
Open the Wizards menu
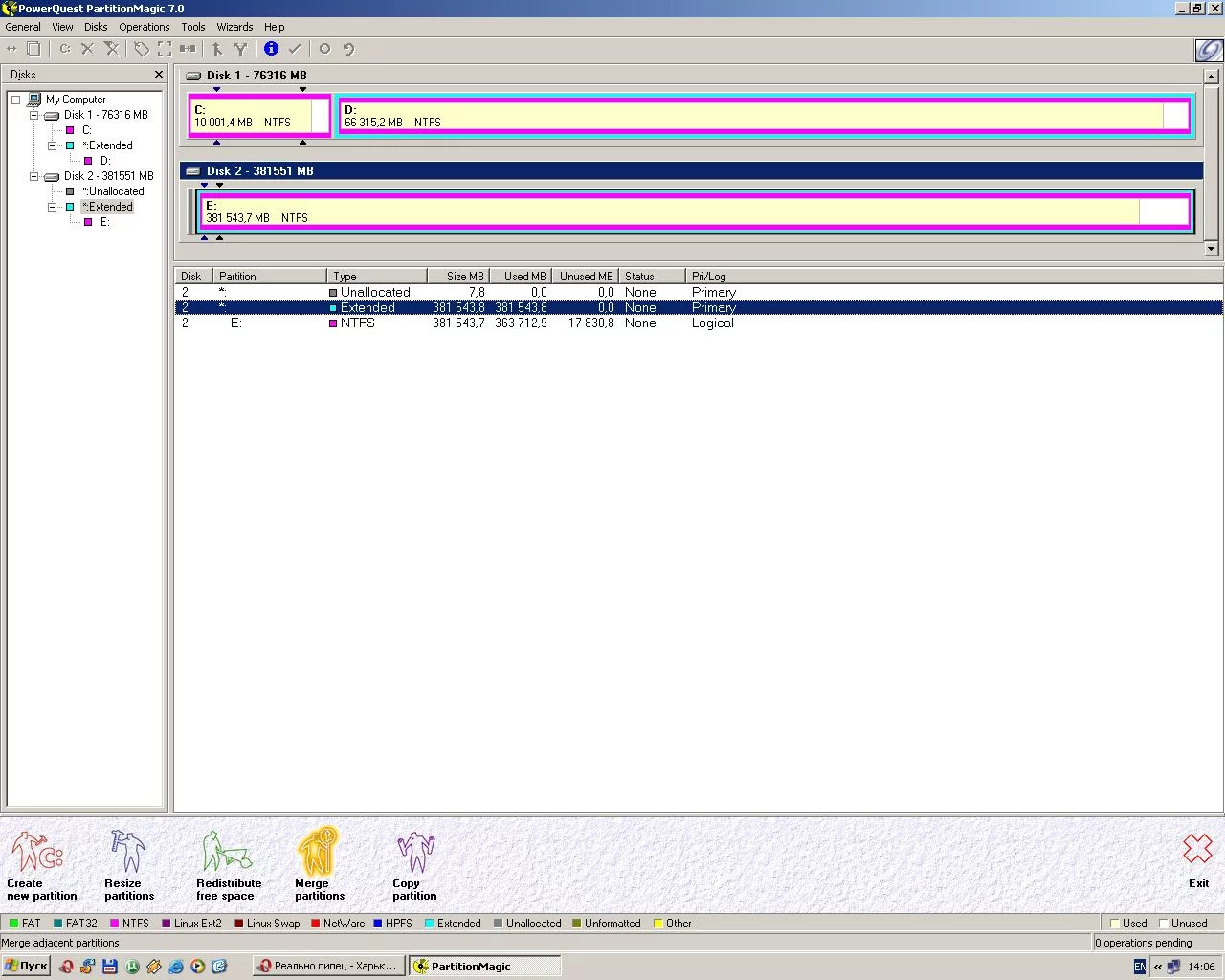(234, 27)
